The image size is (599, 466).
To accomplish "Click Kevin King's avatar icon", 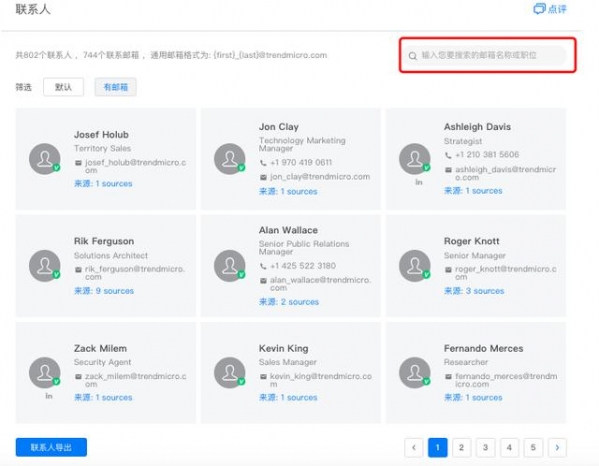I will click(x=230, y=373).
